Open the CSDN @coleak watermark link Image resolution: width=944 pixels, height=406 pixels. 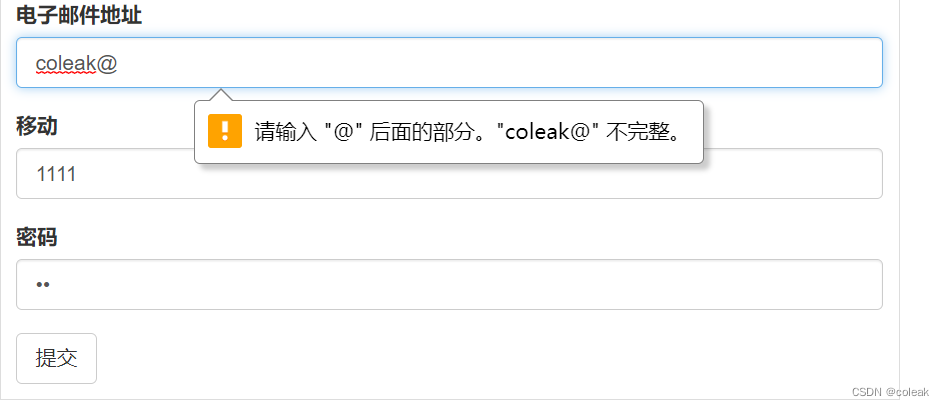[x=885, y=393]
